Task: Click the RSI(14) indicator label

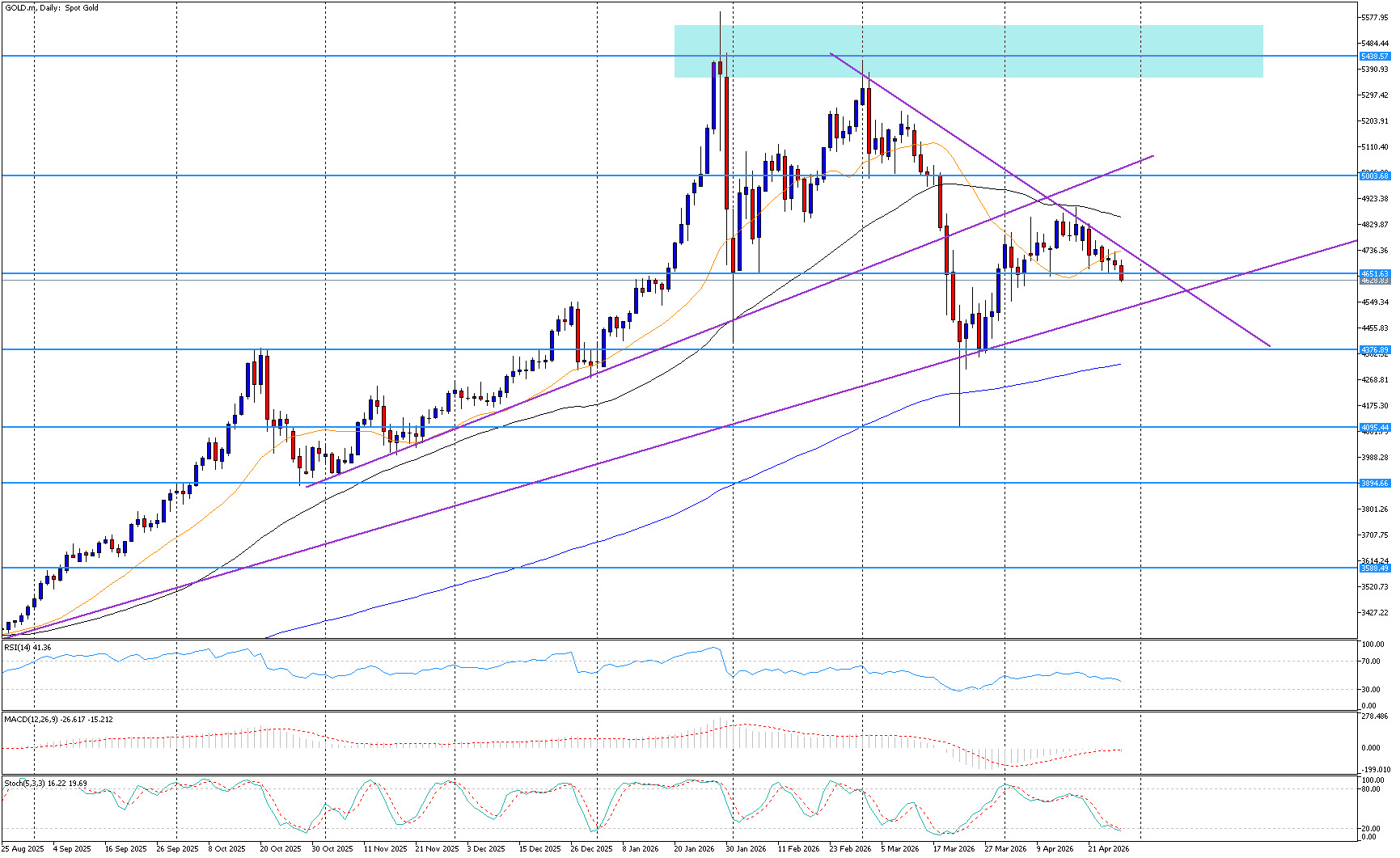Action: 27,648
